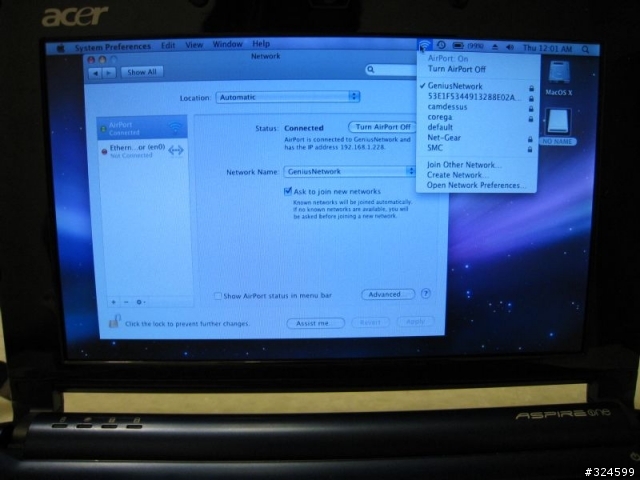Click the Show All button
Image resolution: width=640 pixels, height=480 pixels.
click(x=142, y=72)
